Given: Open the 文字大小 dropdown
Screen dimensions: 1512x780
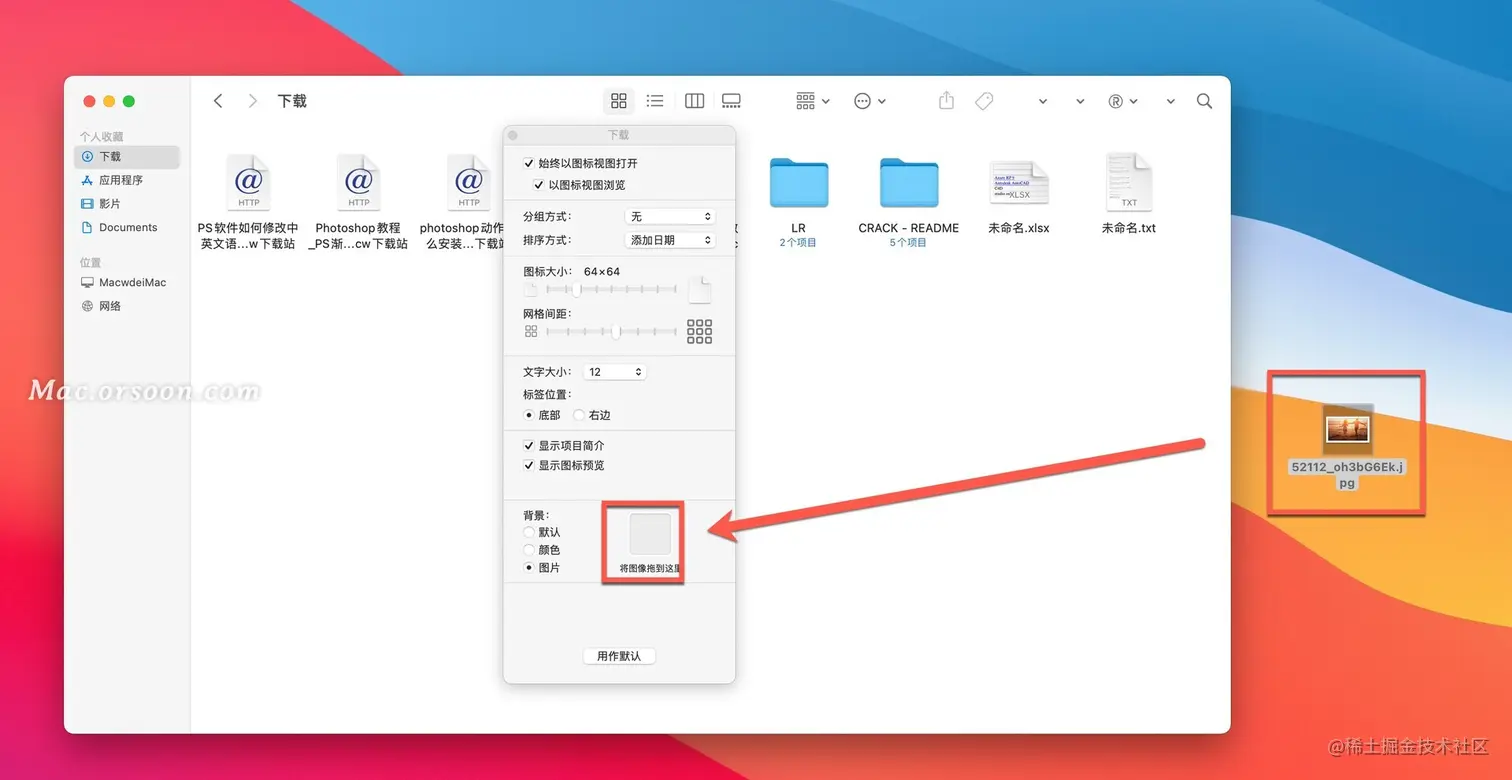Looking at the screenshot, I should pos(615,372).
